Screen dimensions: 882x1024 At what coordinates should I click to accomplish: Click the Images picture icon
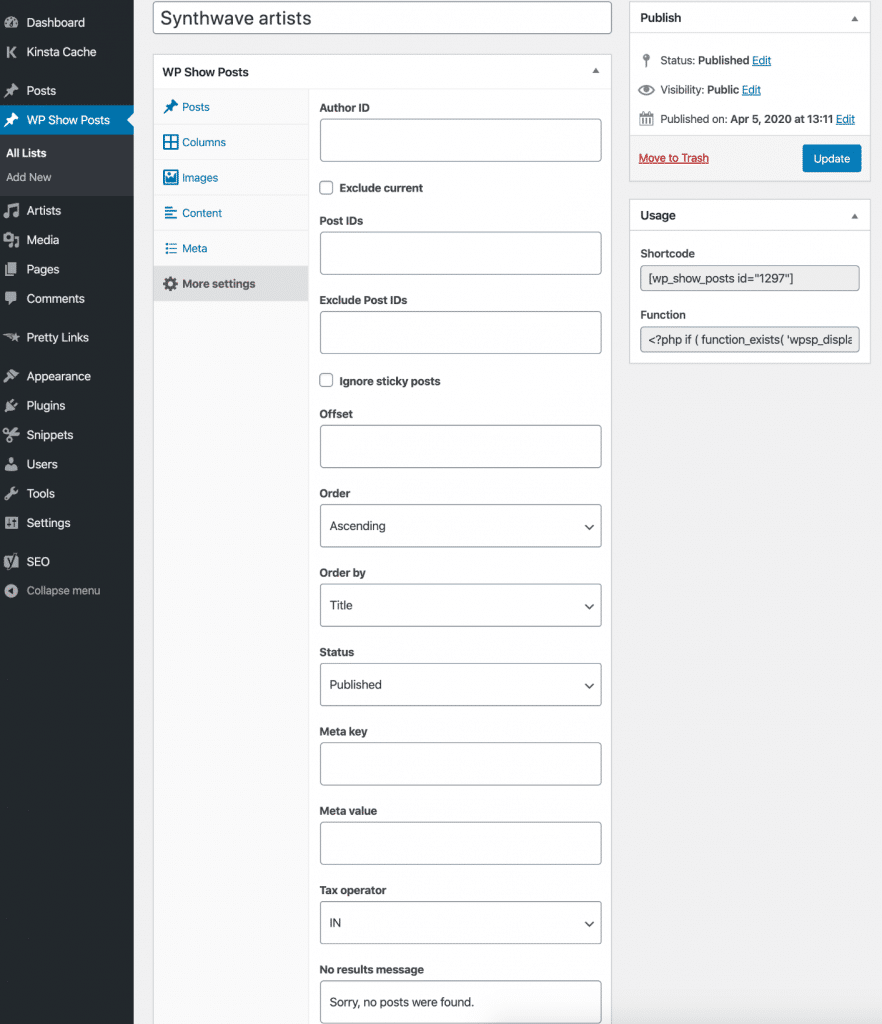pyautogui.click(x=170, y=177)
